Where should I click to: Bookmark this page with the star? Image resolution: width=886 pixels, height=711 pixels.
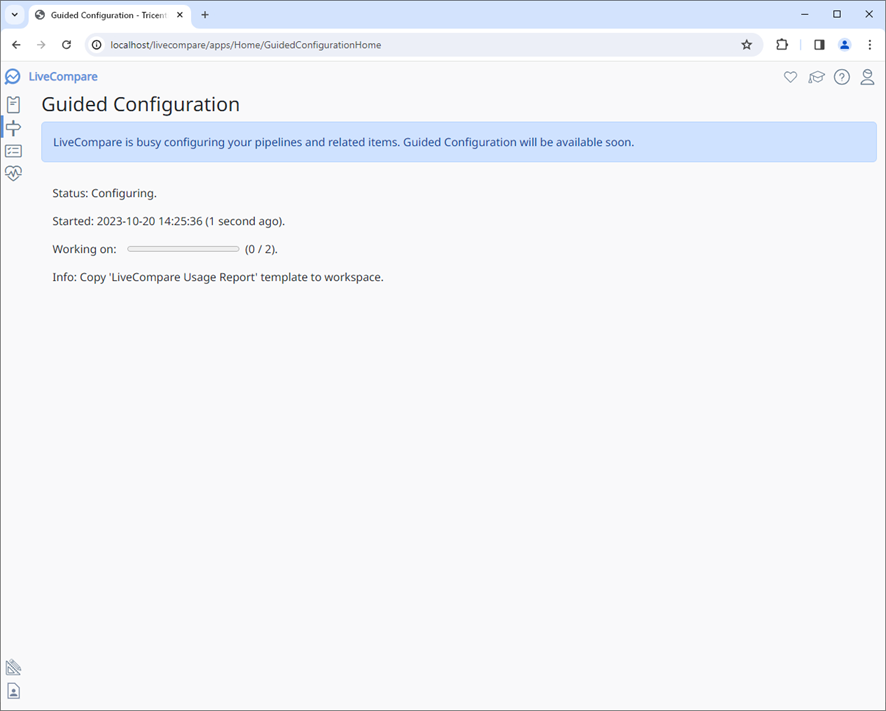pos(747,44)
